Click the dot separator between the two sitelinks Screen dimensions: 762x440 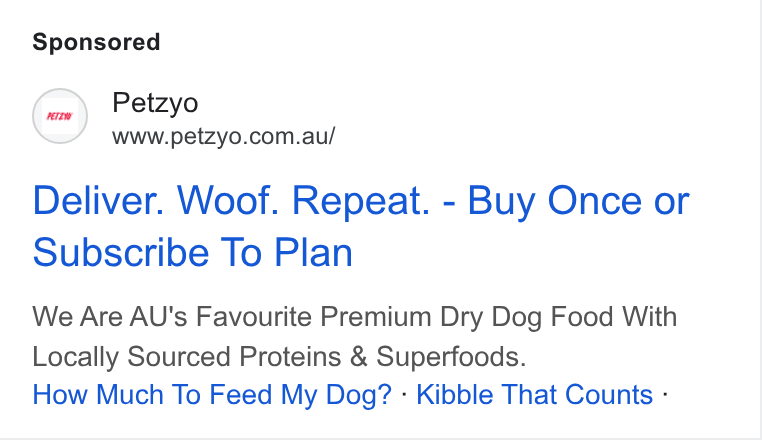click(x=404, y=394)
